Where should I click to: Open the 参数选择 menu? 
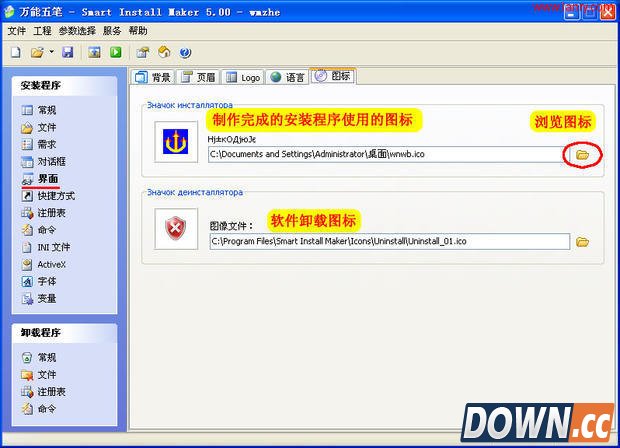pyautogui.click(x=77, y=31)
